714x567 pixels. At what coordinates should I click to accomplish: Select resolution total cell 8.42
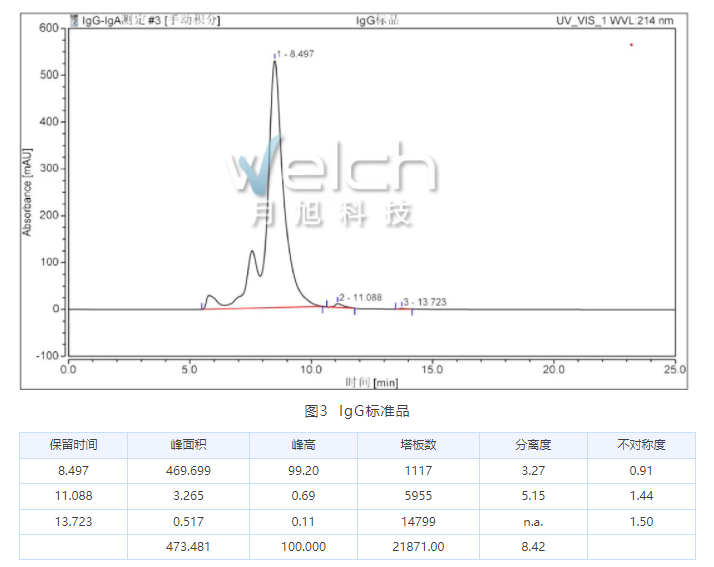533,547
